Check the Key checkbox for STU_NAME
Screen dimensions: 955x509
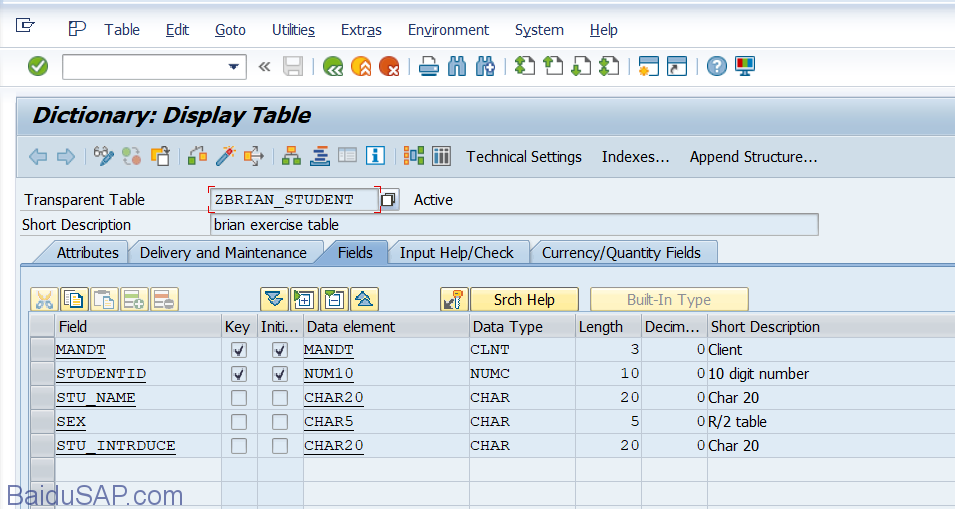tap(239, 398)
